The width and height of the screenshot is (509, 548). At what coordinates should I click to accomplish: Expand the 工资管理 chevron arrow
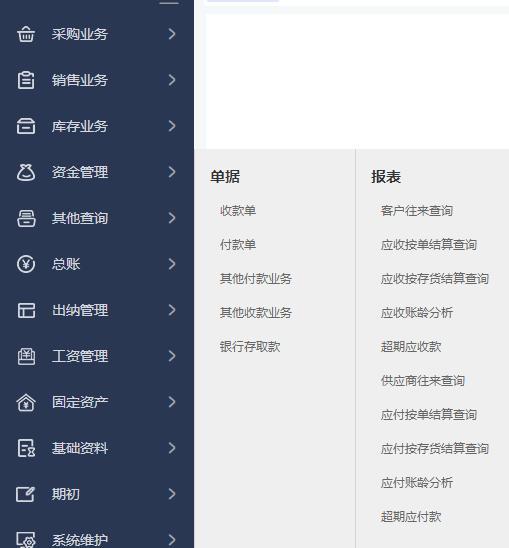[172, 356]
